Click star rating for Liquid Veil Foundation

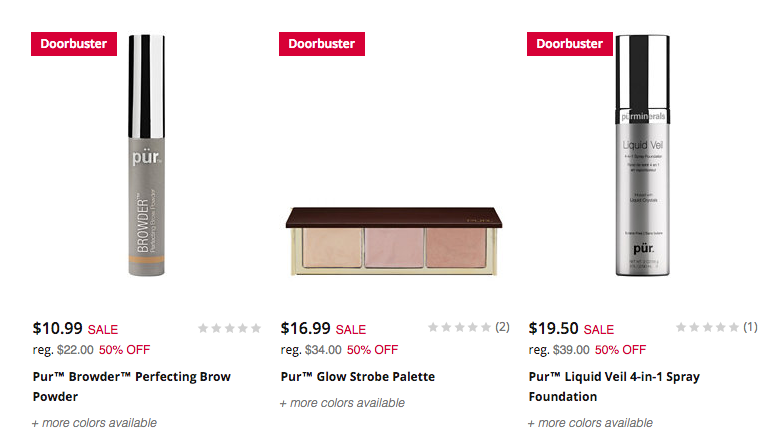[x=707, y=327]
